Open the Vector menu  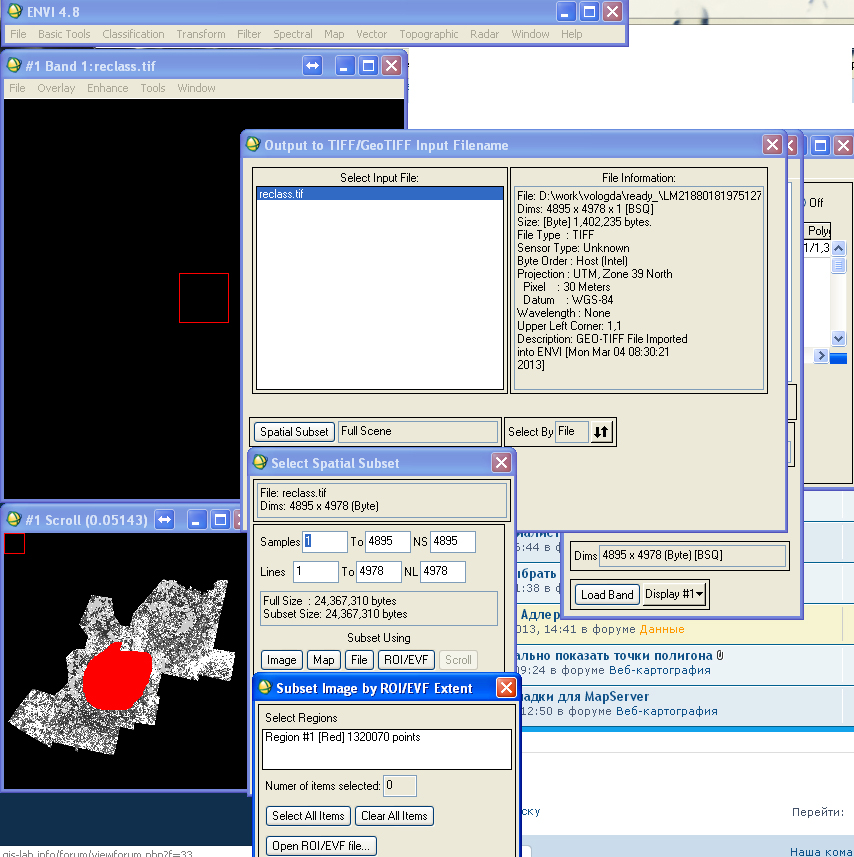coord(372,34)
